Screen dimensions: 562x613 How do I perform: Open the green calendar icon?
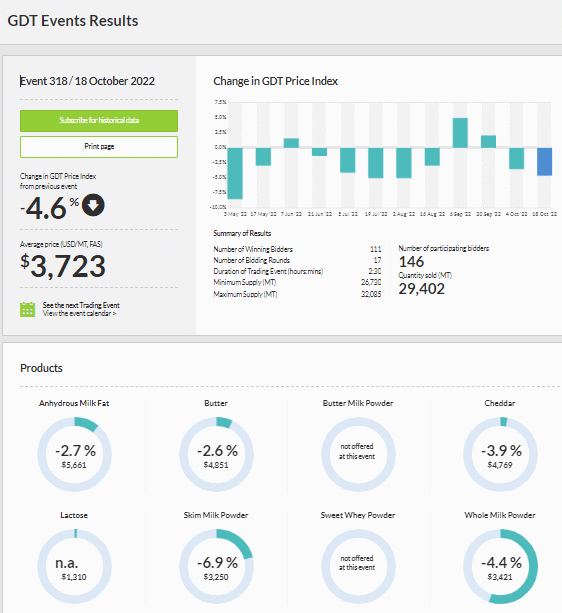point(27,309)
